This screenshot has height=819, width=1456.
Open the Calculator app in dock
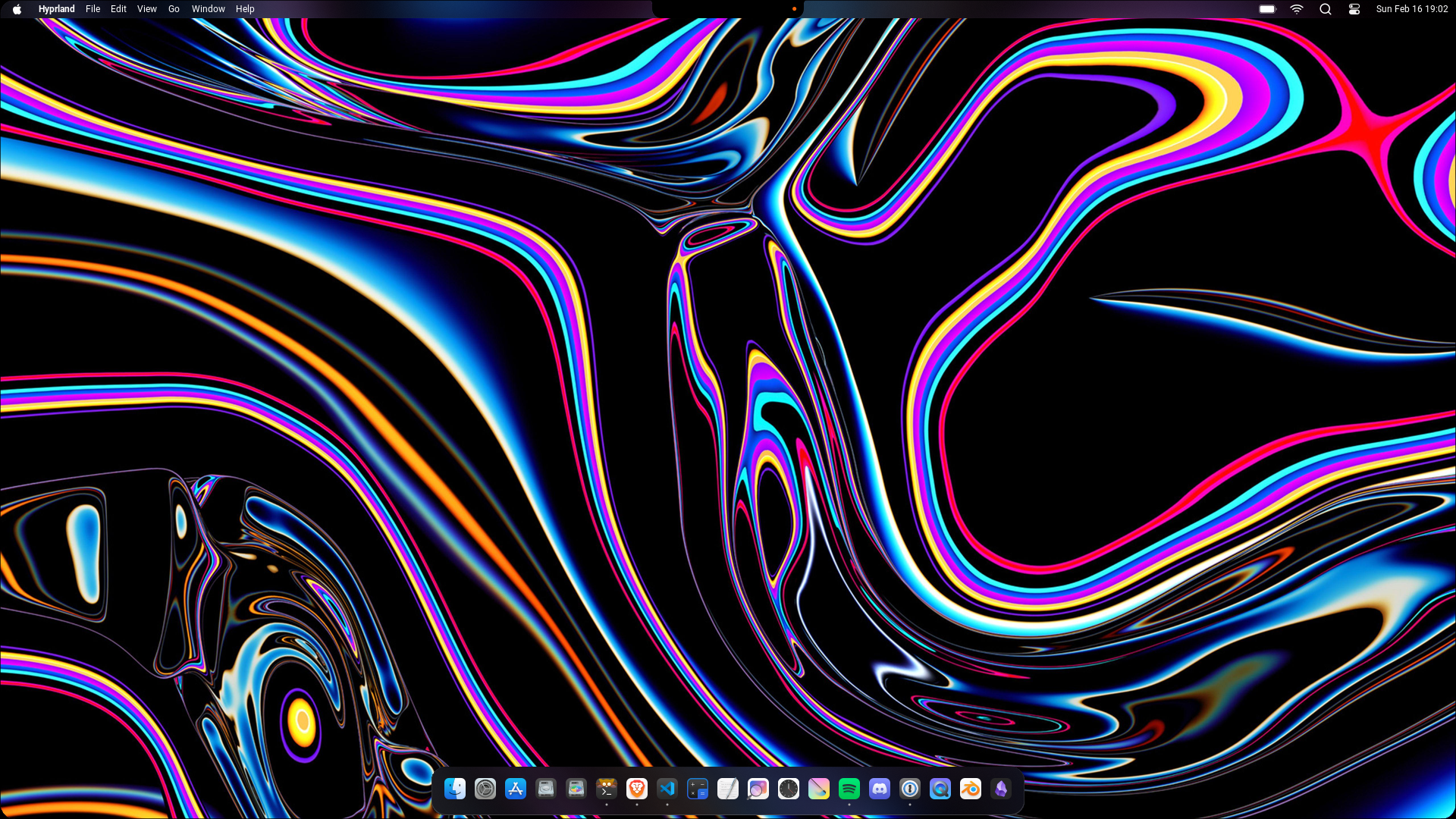tap(698, 789)
